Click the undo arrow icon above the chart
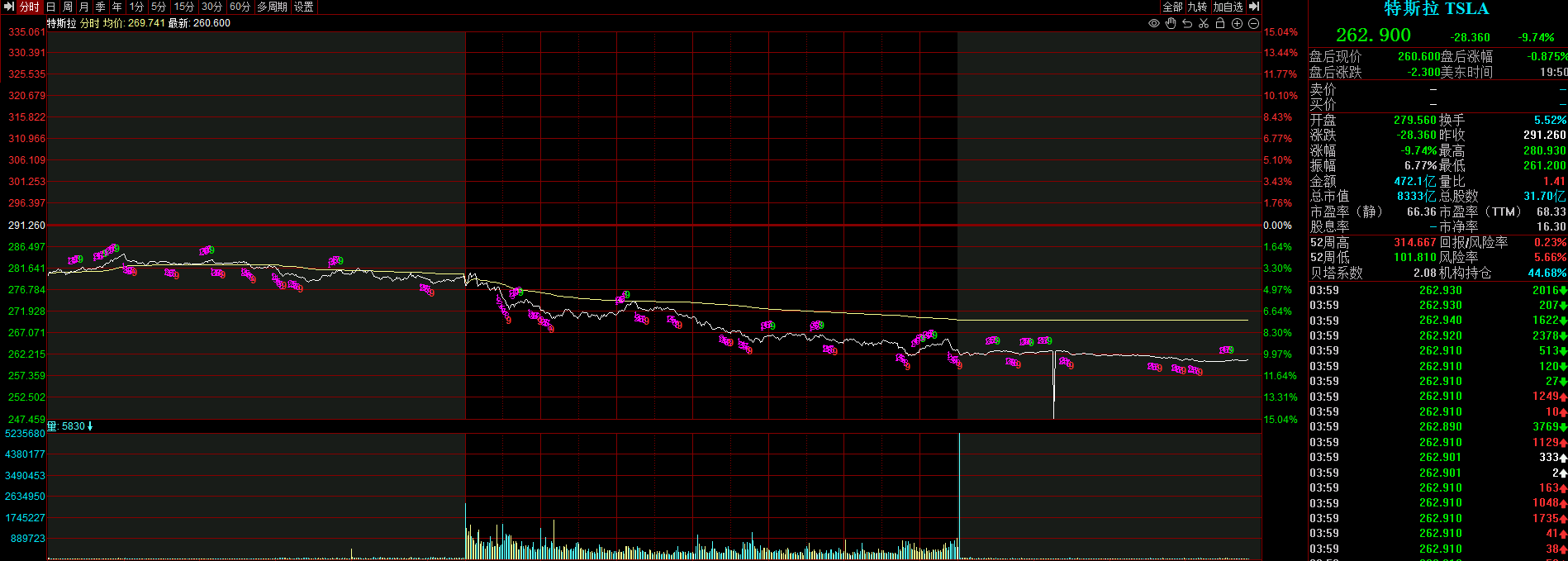Screen dimensions: 1568x561 1187,23
